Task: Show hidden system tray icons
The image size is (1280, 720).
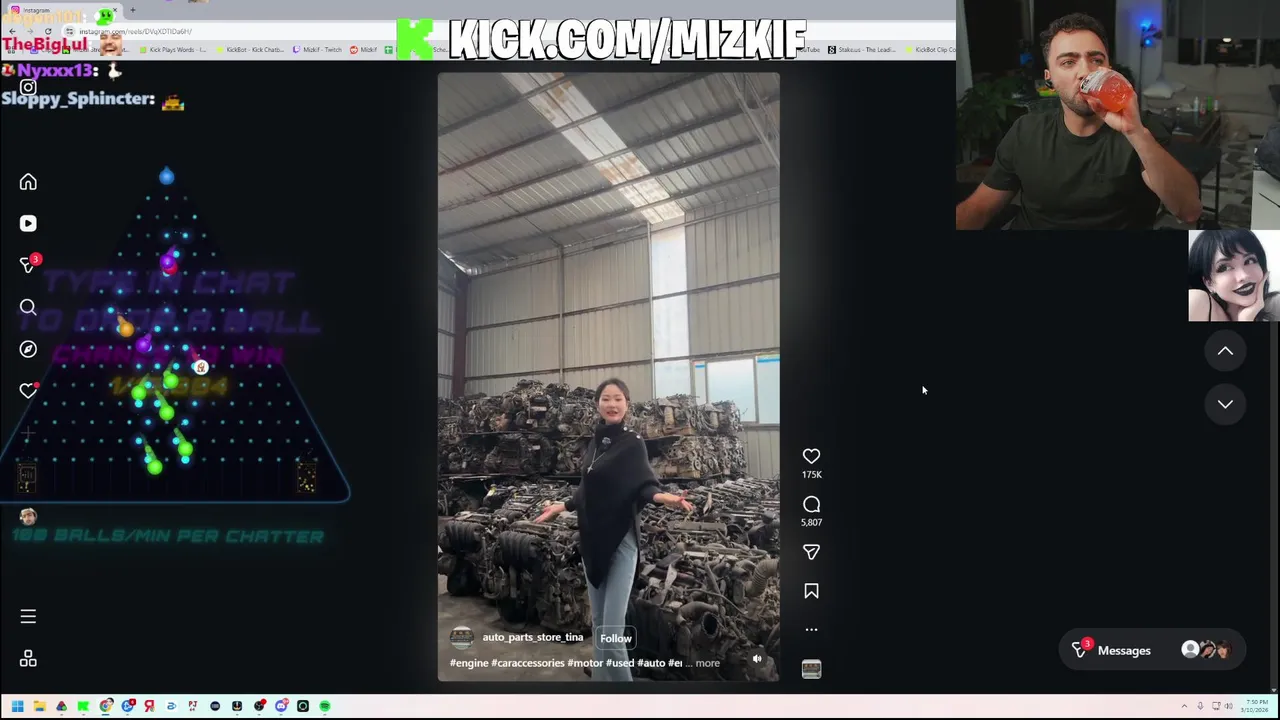Action: [1184, 706]
